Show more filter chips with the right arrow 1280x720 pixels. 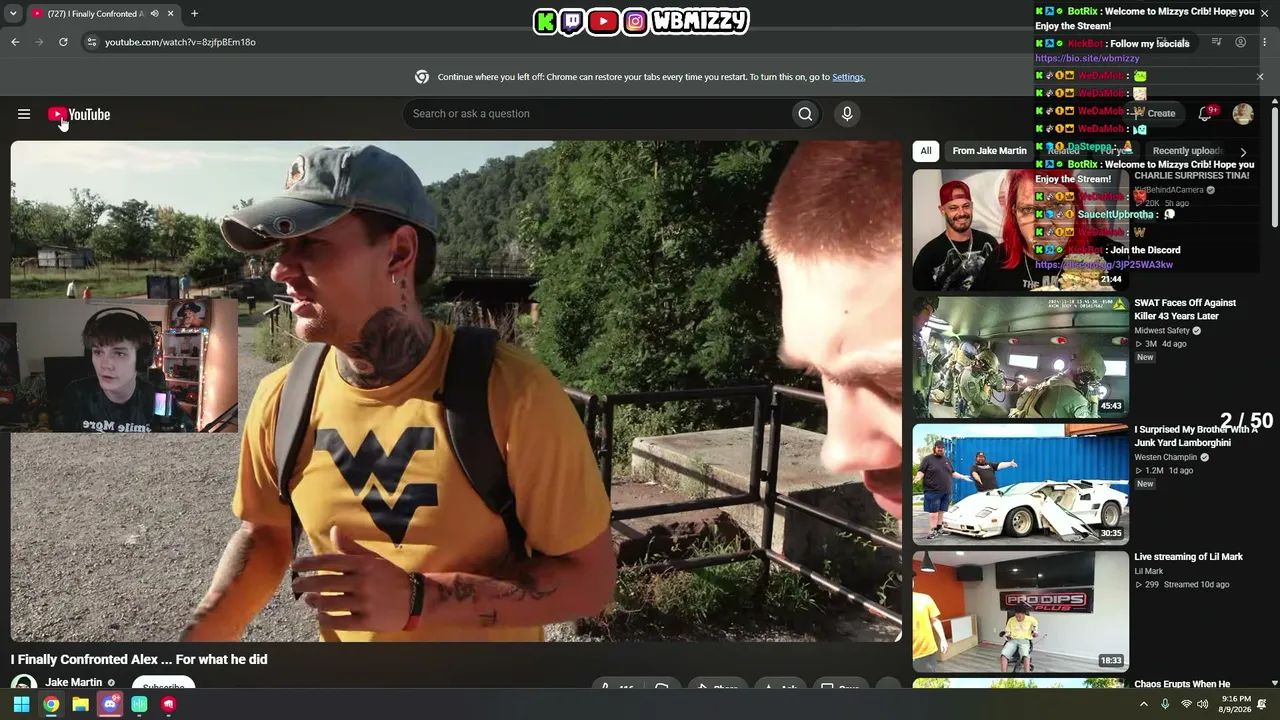[x=1243, y=151]
